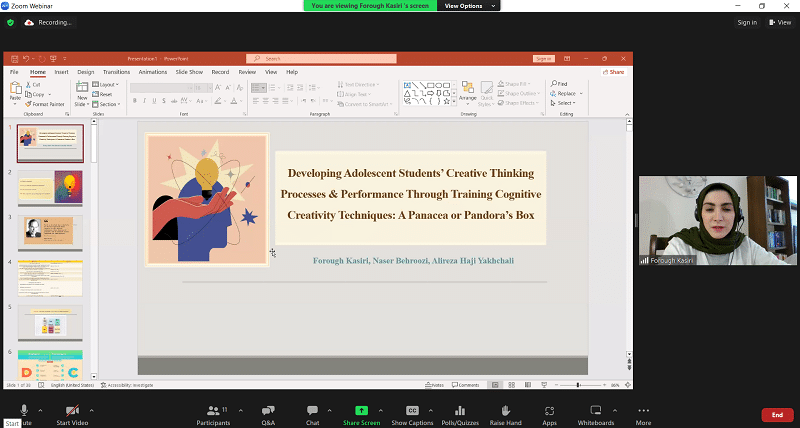
Task: Open the Chat panel
Action: (312, 411)
